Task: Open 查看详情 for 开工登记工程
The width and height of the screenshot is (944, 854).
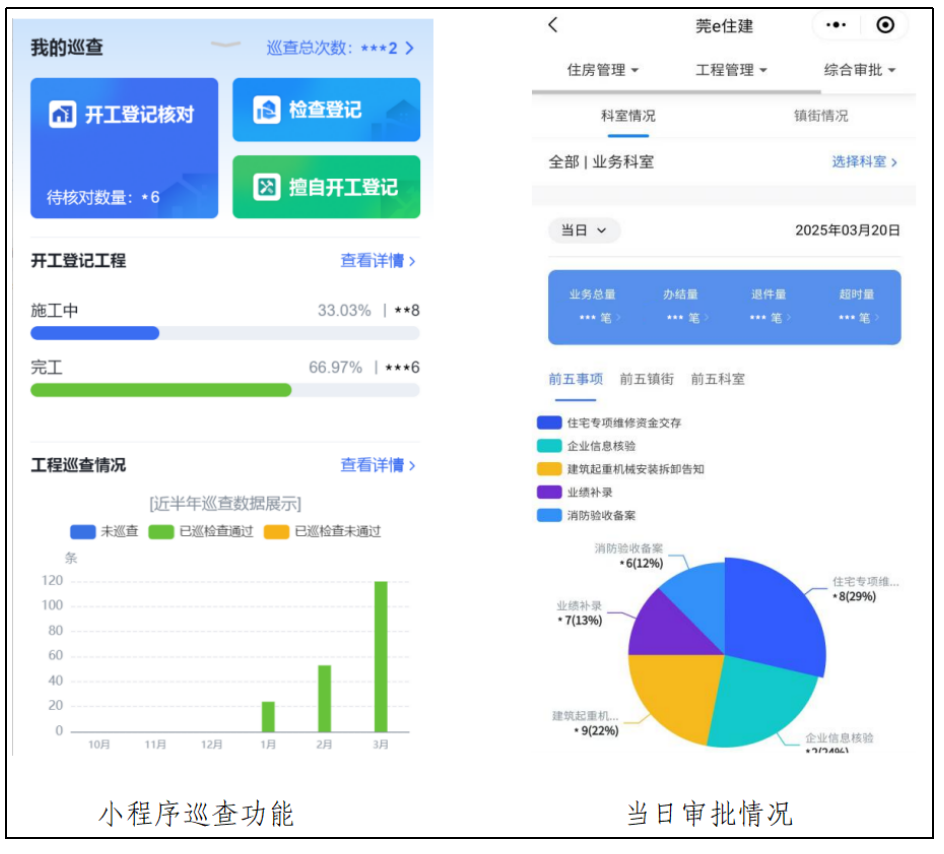Action: [x=378, y=261]
